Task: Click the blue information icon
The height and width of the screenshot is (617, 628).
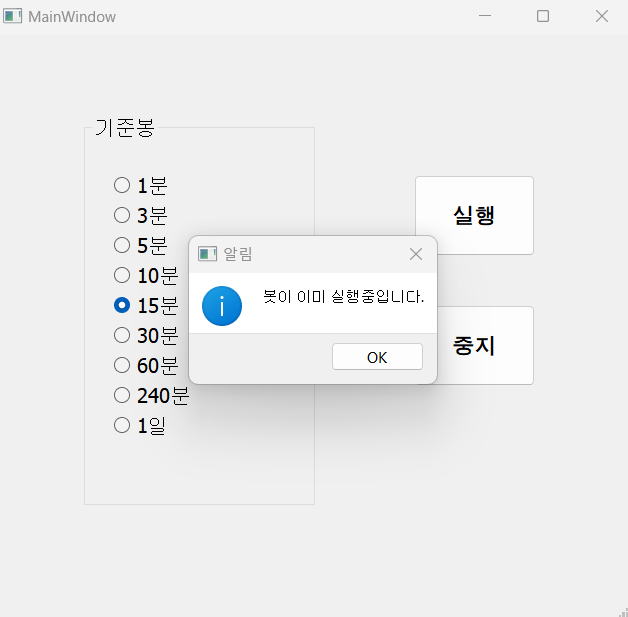Action: (222, 306)
